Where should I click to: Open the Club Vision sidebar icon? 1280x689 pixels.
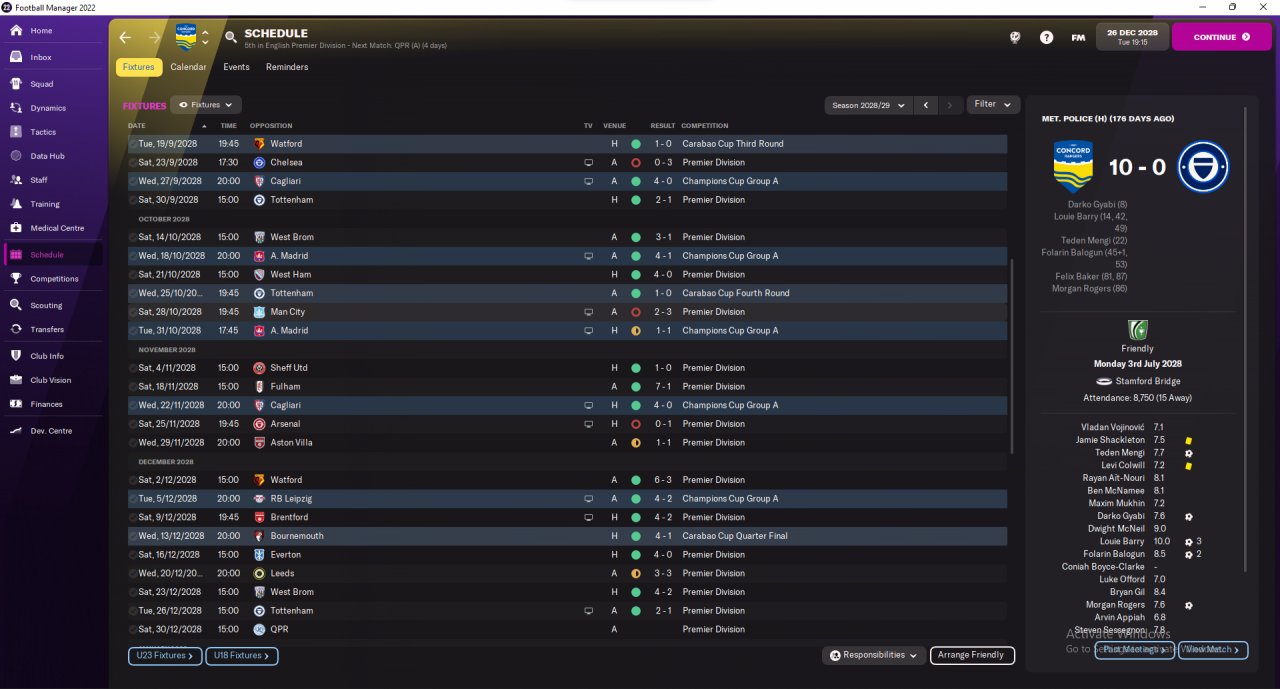[16, 380]
